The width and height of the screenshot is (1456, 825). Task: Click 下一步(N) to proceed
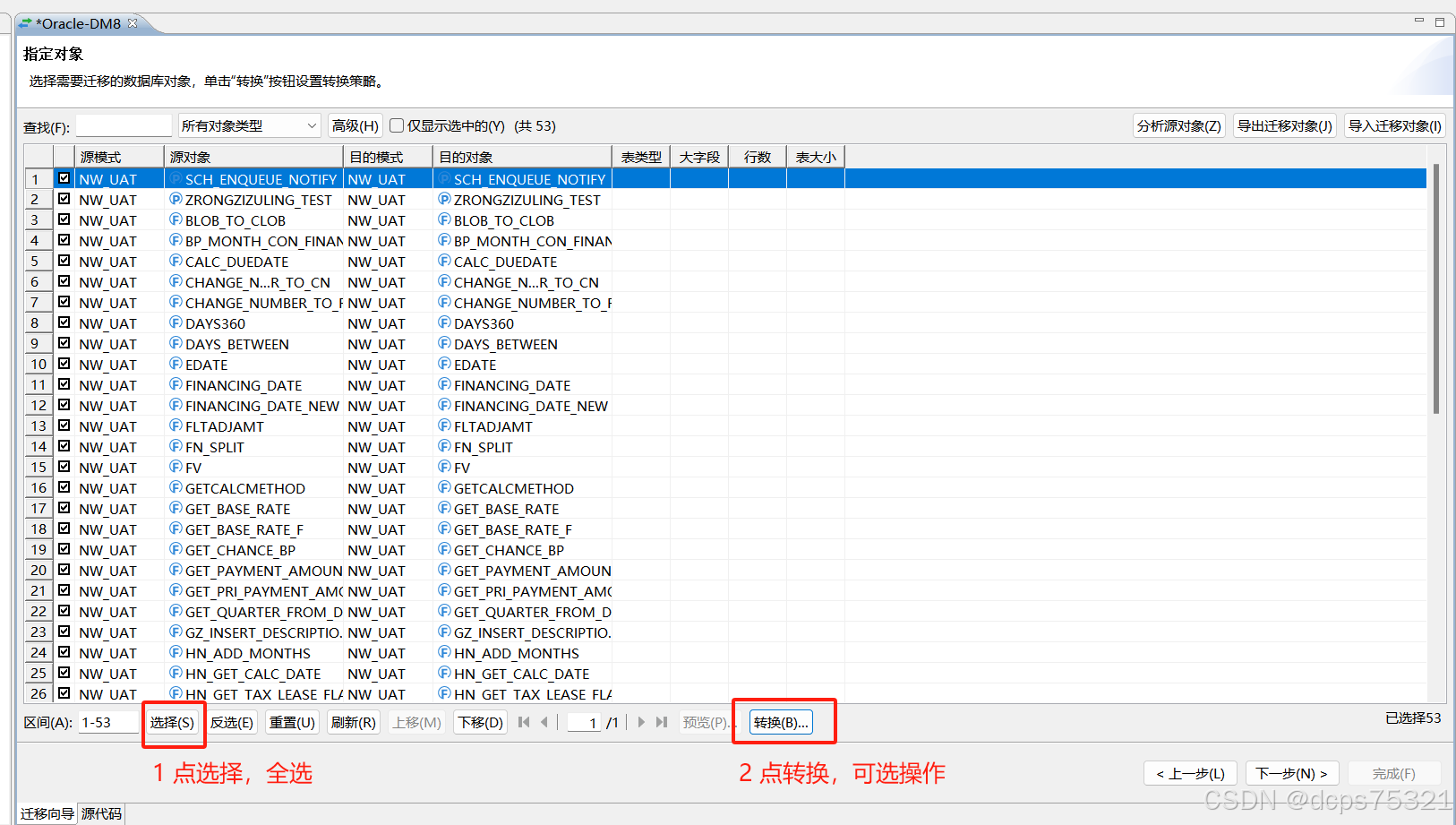[x=1292, y=772]
